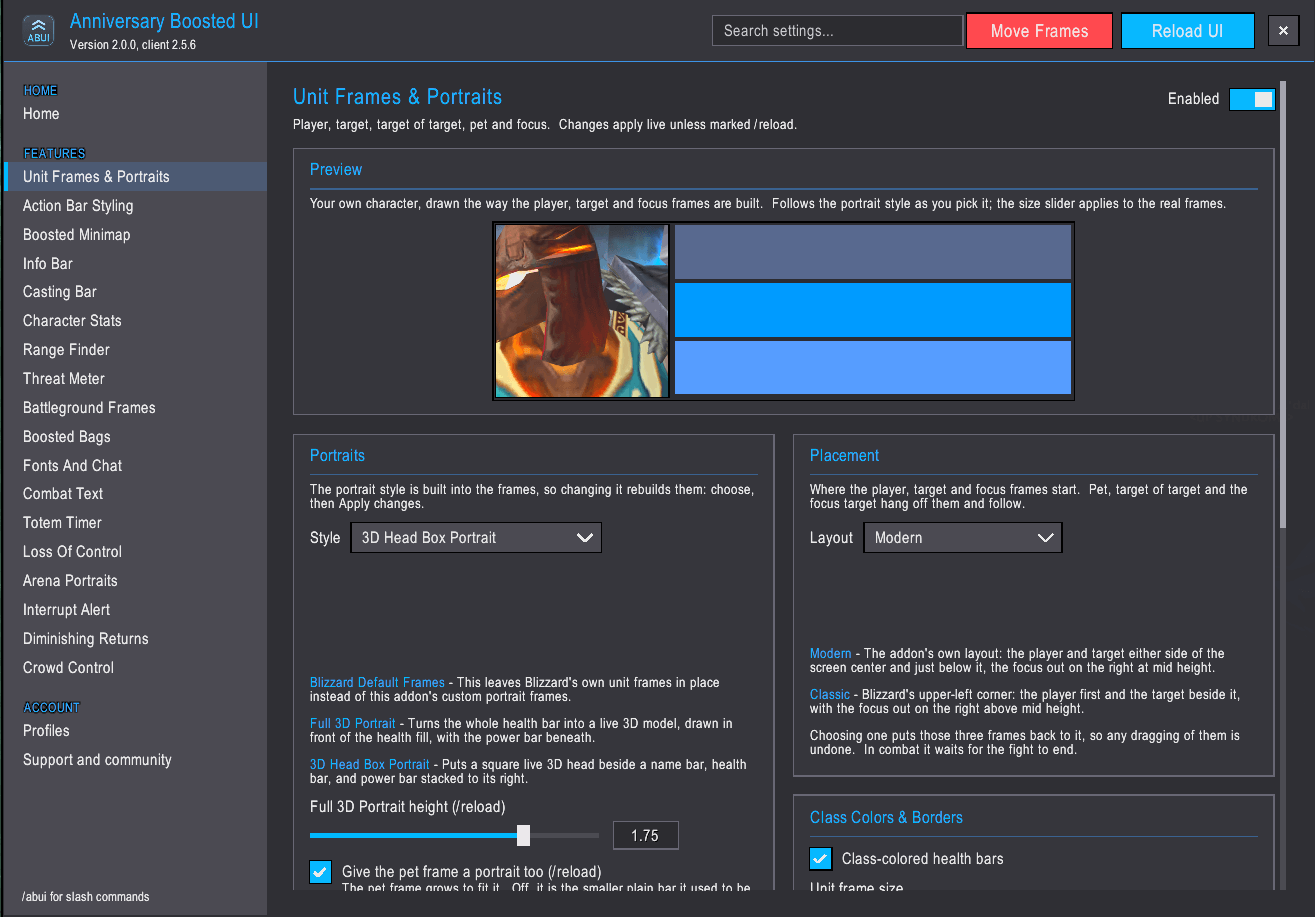Open Support and community page

click(x=97, y=760)
